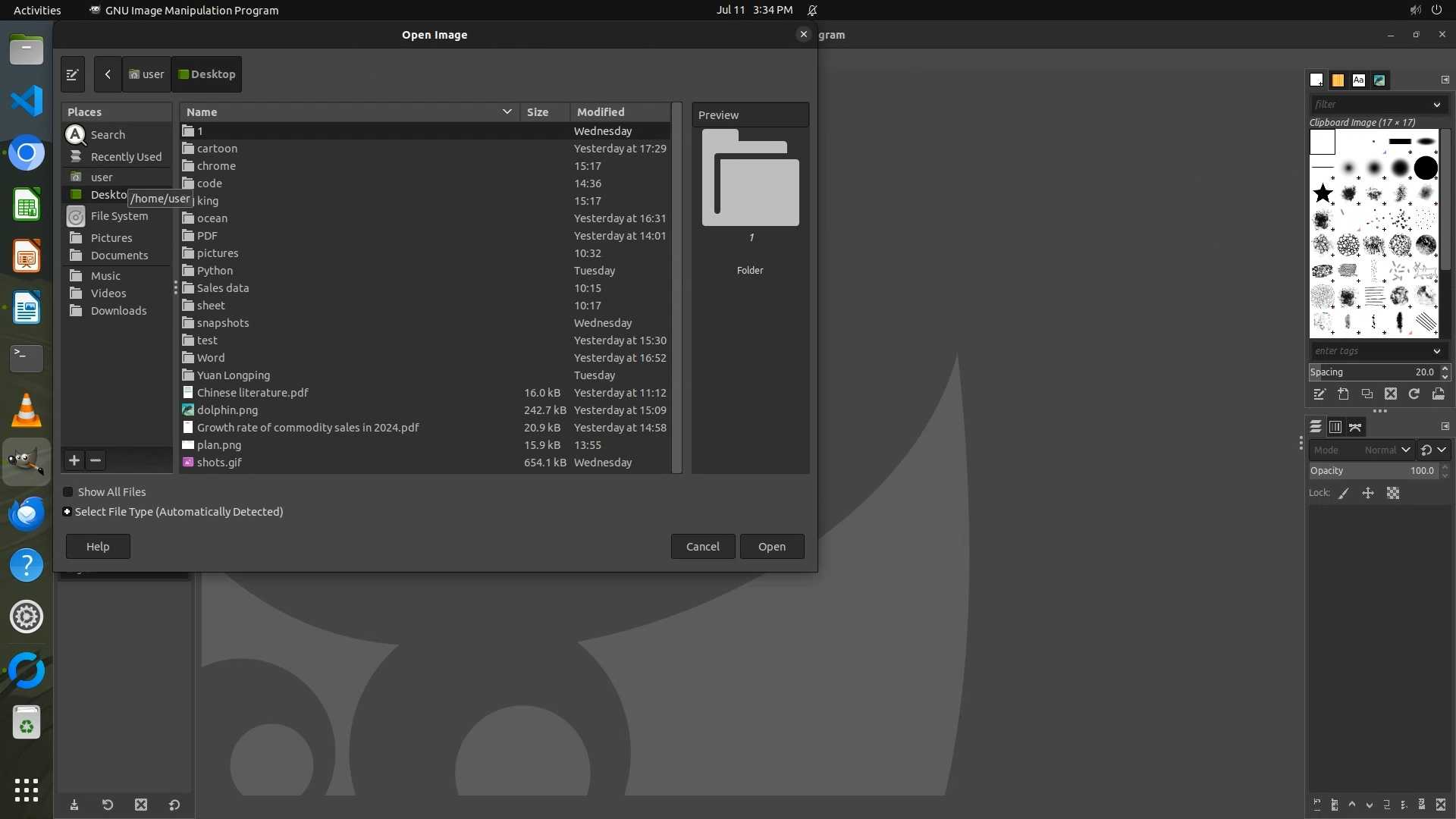The height and width of the screenshot is (819, 1456).
Task: Toggle lock position and size icon
Action: [1368, 493]
